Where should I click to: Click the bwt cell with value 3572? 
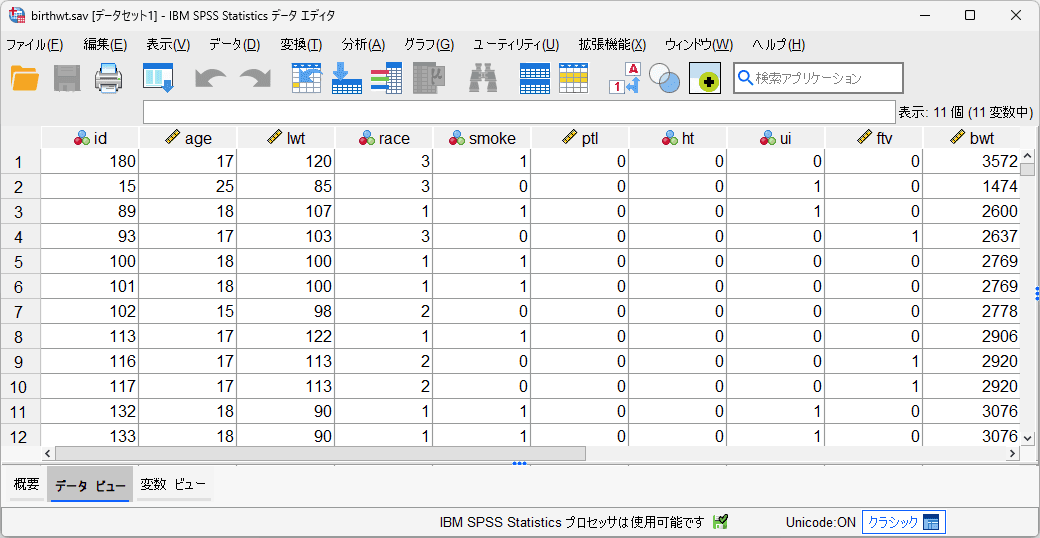point(971,161)
